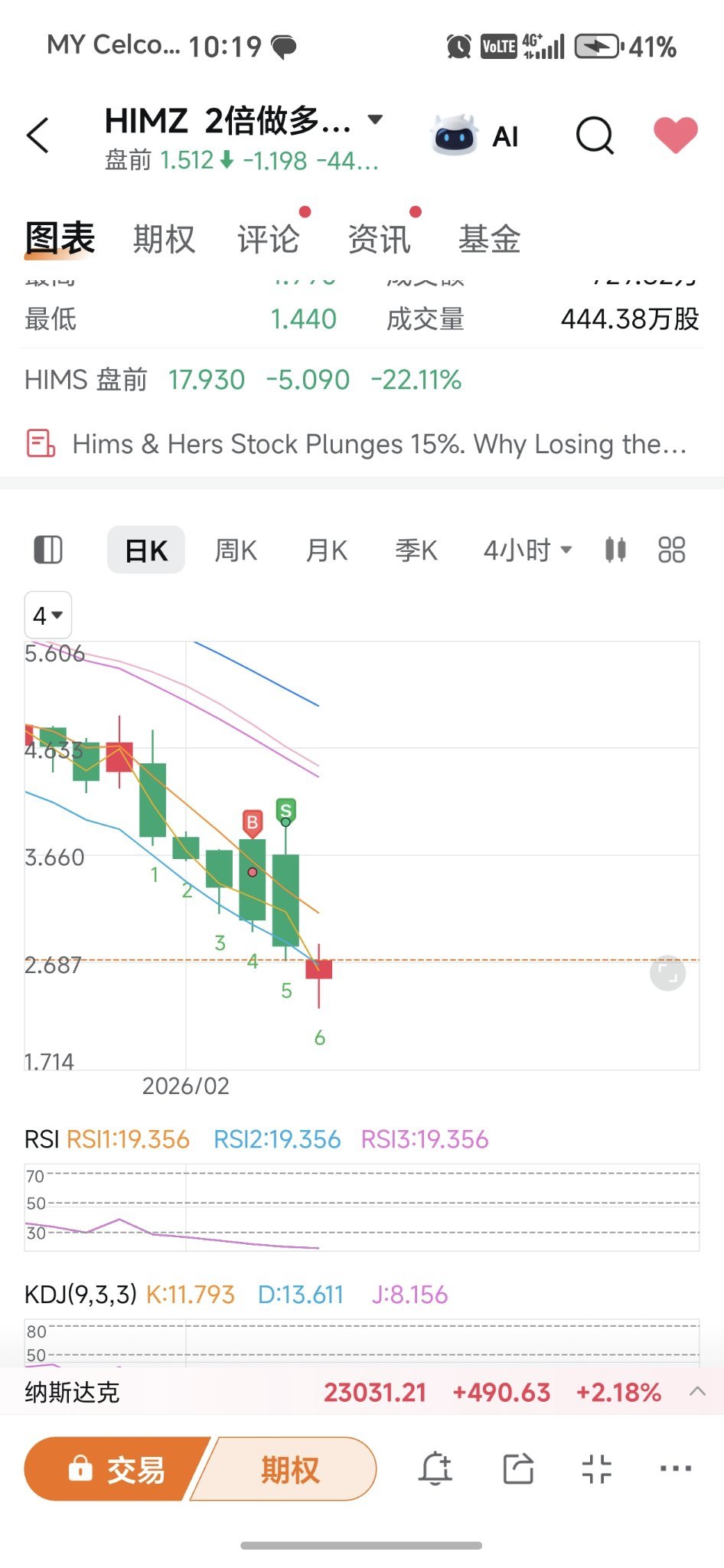Viewport: 724px width, 1568px height.
Task: Open the indicator grid icon
Action: pyautogui.click(x=672, y=550)
